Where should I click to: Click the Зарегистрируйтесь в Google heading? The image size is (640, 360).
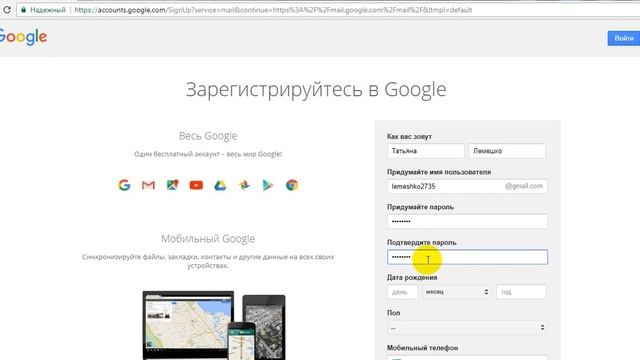click(x=316, y=90)
